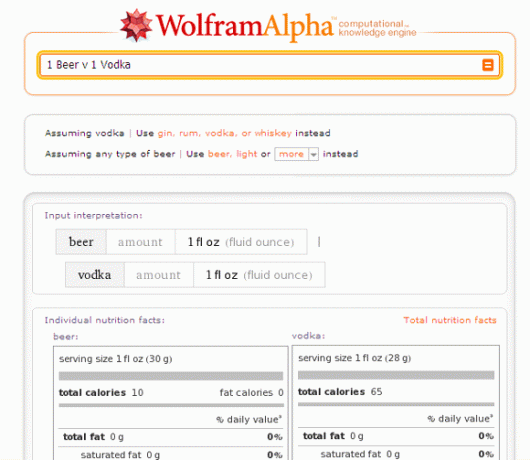530x460 pixels.
Task: Click beer 'total calories 10' value
Action: coord(101,392)
